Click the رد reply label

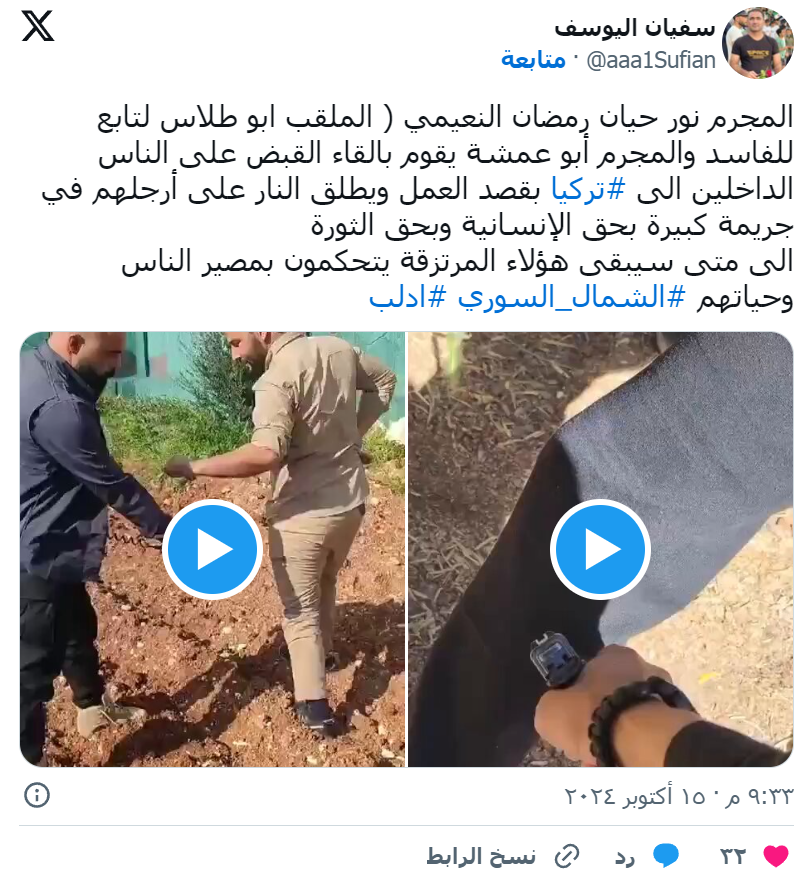tap(625, 857)
